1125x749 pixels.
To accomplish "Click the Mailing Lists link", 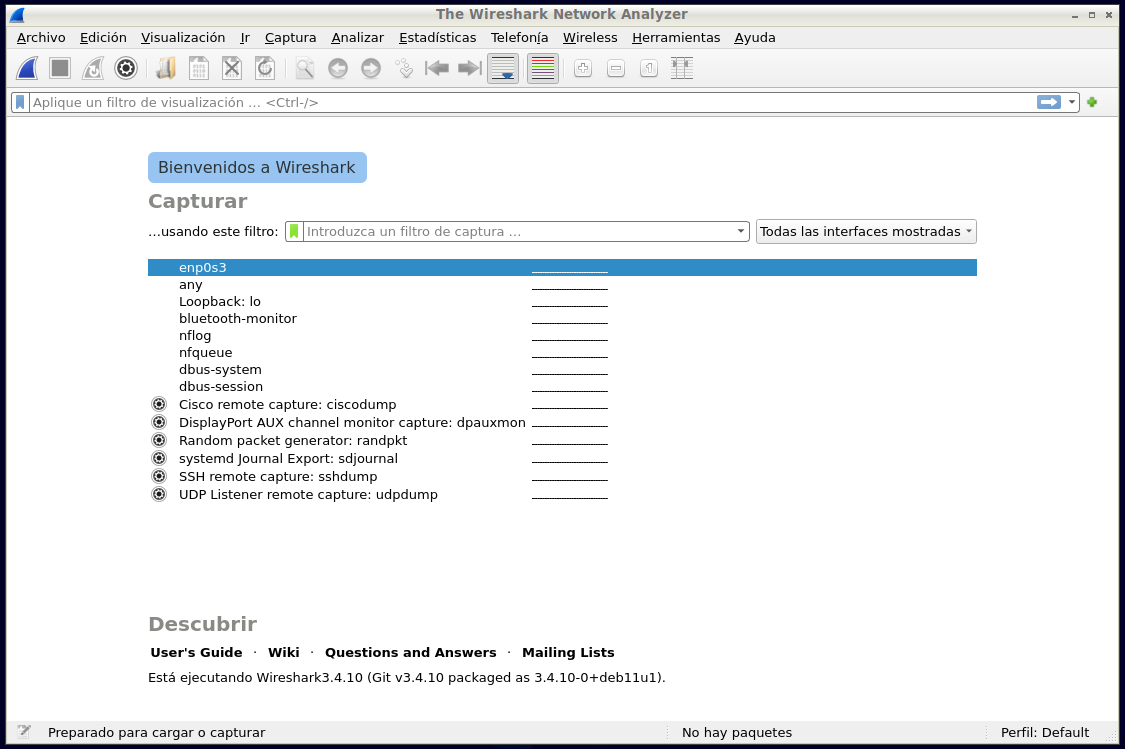I will [568, 652].
